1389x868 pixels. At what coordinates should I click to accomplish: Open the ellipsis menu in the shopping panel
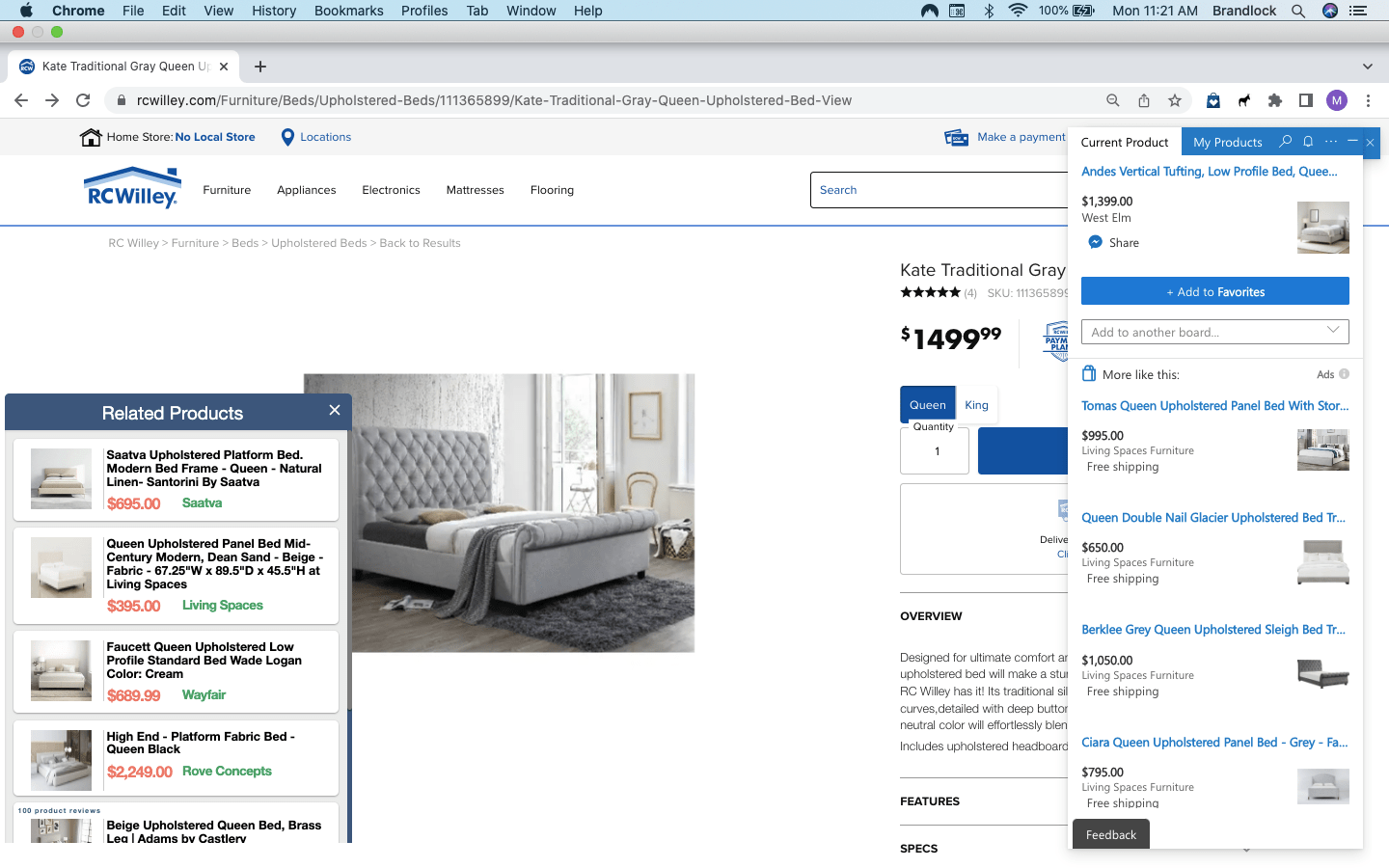(1330, 141)
